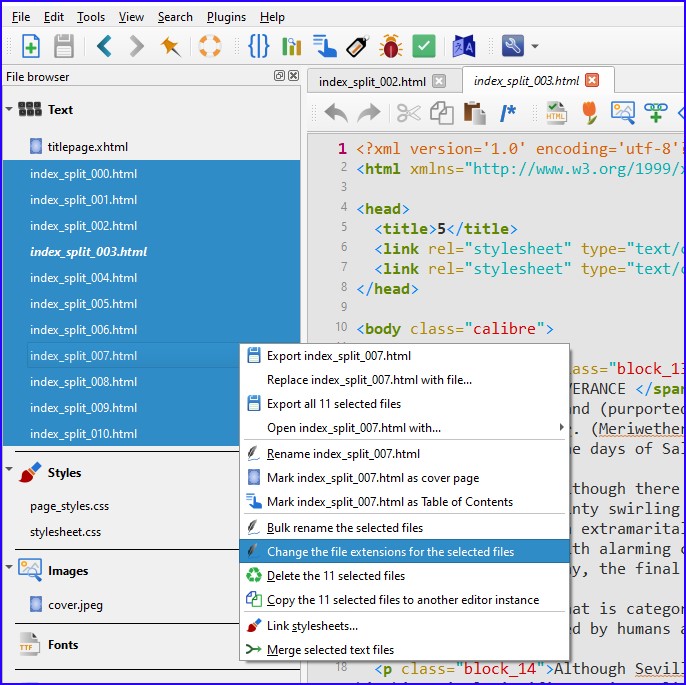Image resolution: width=686 pixels, height=685 pixels.
Task: Choose Replace index_split_007.html with file
Action: click(x=404, y=380)
